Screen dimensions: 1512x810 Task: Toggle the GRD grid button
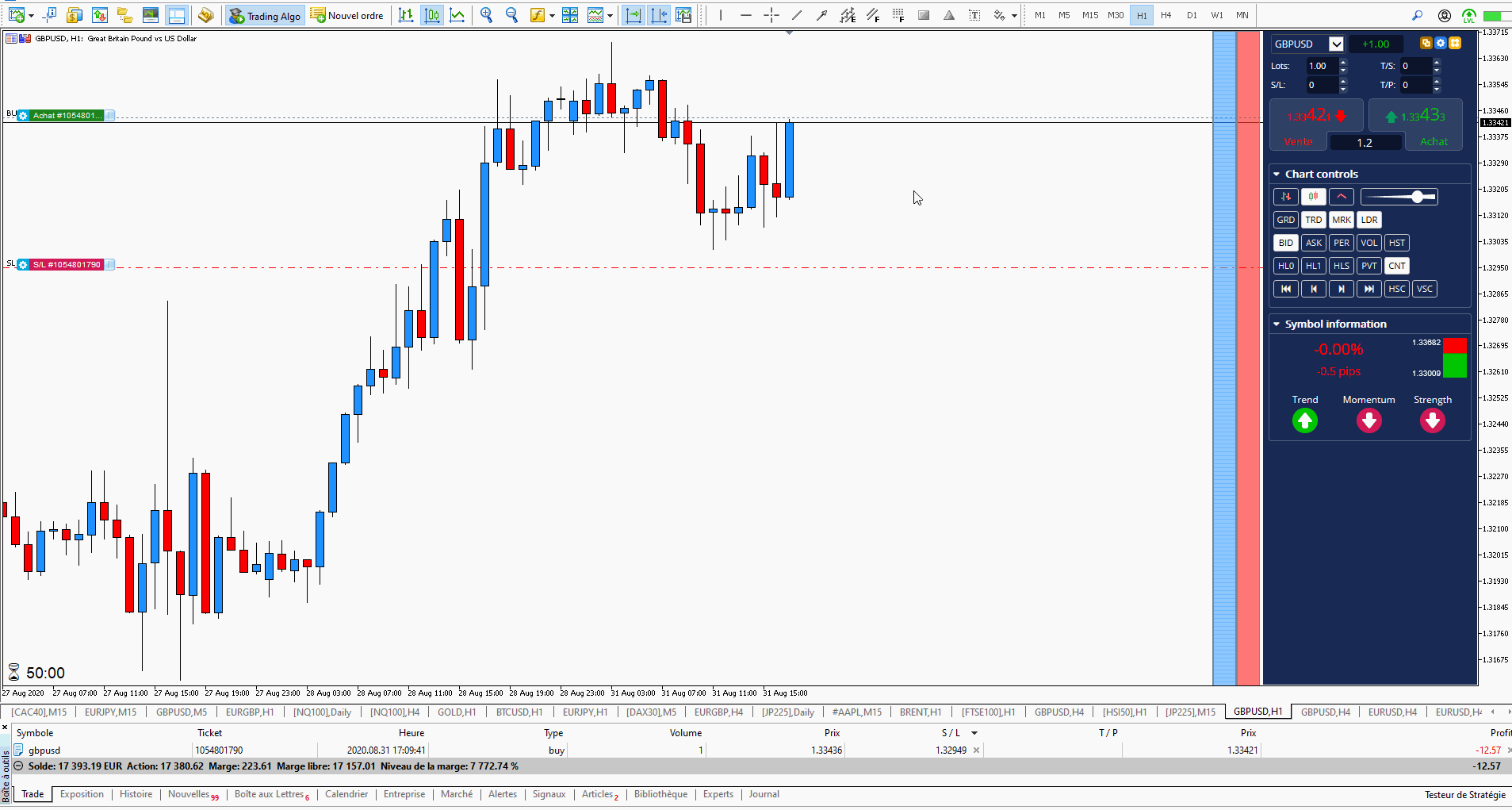tap(1285, 220)
